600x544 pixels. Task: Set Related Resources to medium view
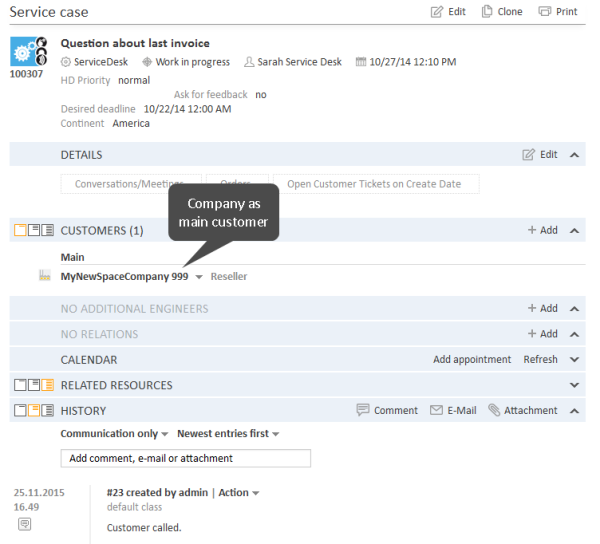point(34,385)
